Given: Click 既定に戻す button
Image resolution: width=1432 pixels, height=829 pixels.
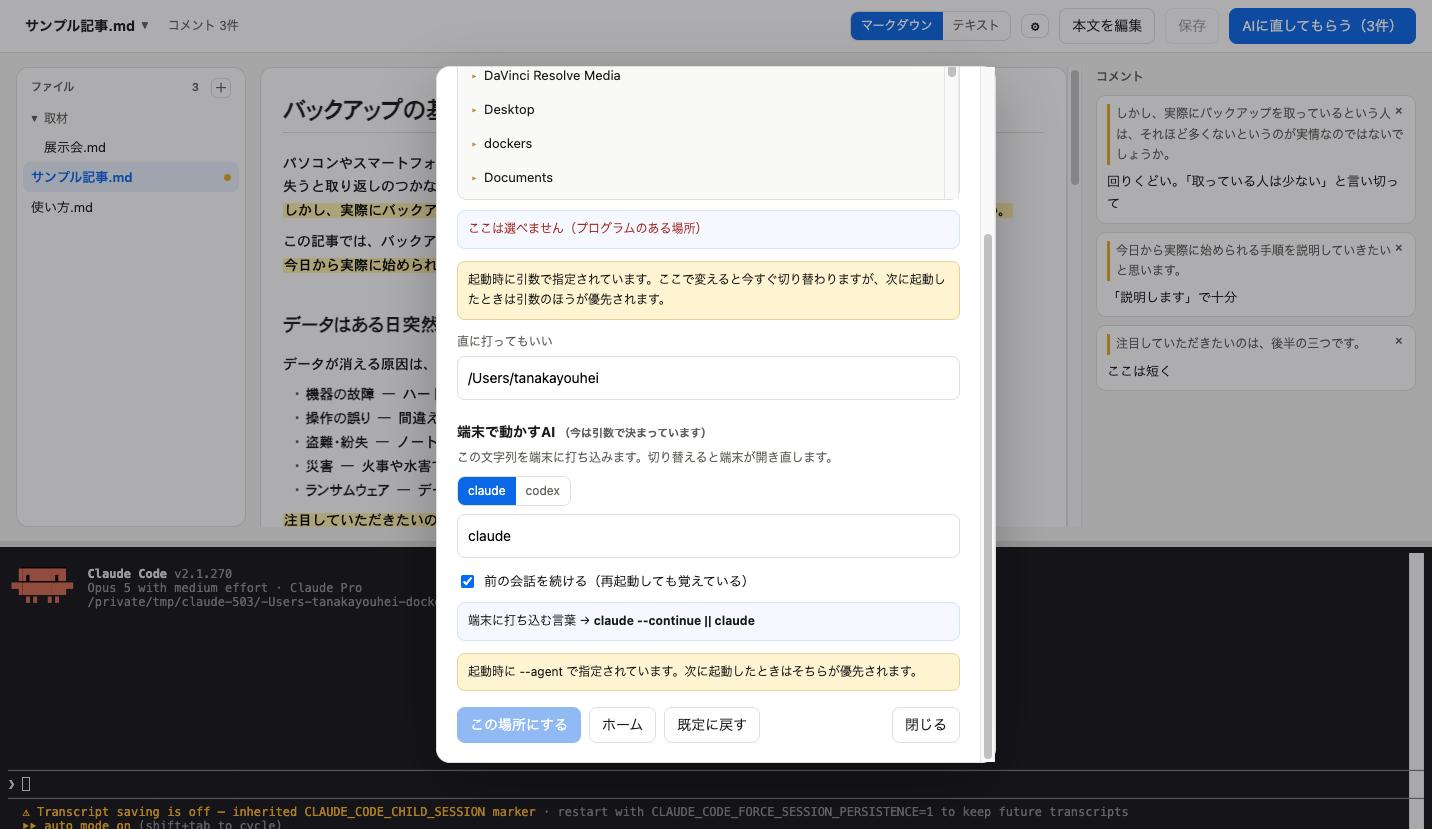Looking at the screenshot, I should coord(712,725).
